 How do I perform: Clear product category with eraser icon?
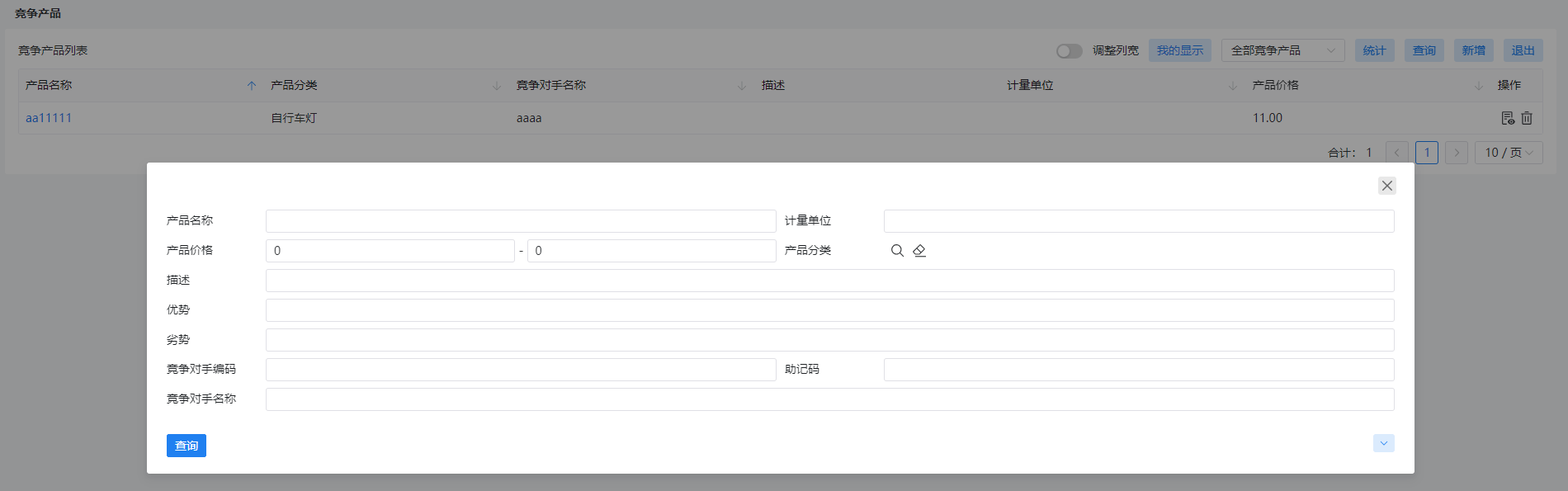coord(919,251)
